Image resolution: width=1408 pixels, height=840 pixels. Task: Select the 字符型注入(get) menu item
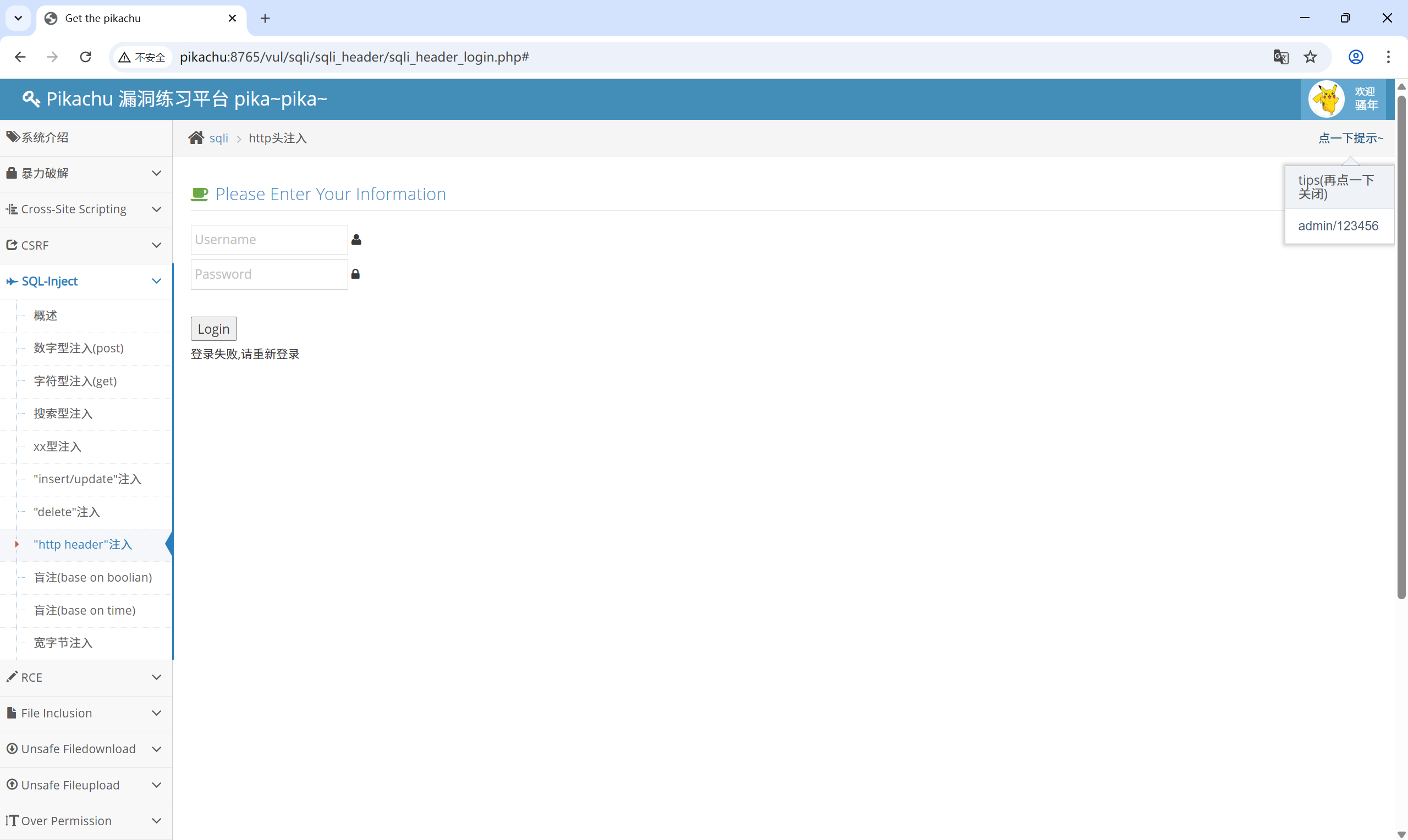coord(75,381)
